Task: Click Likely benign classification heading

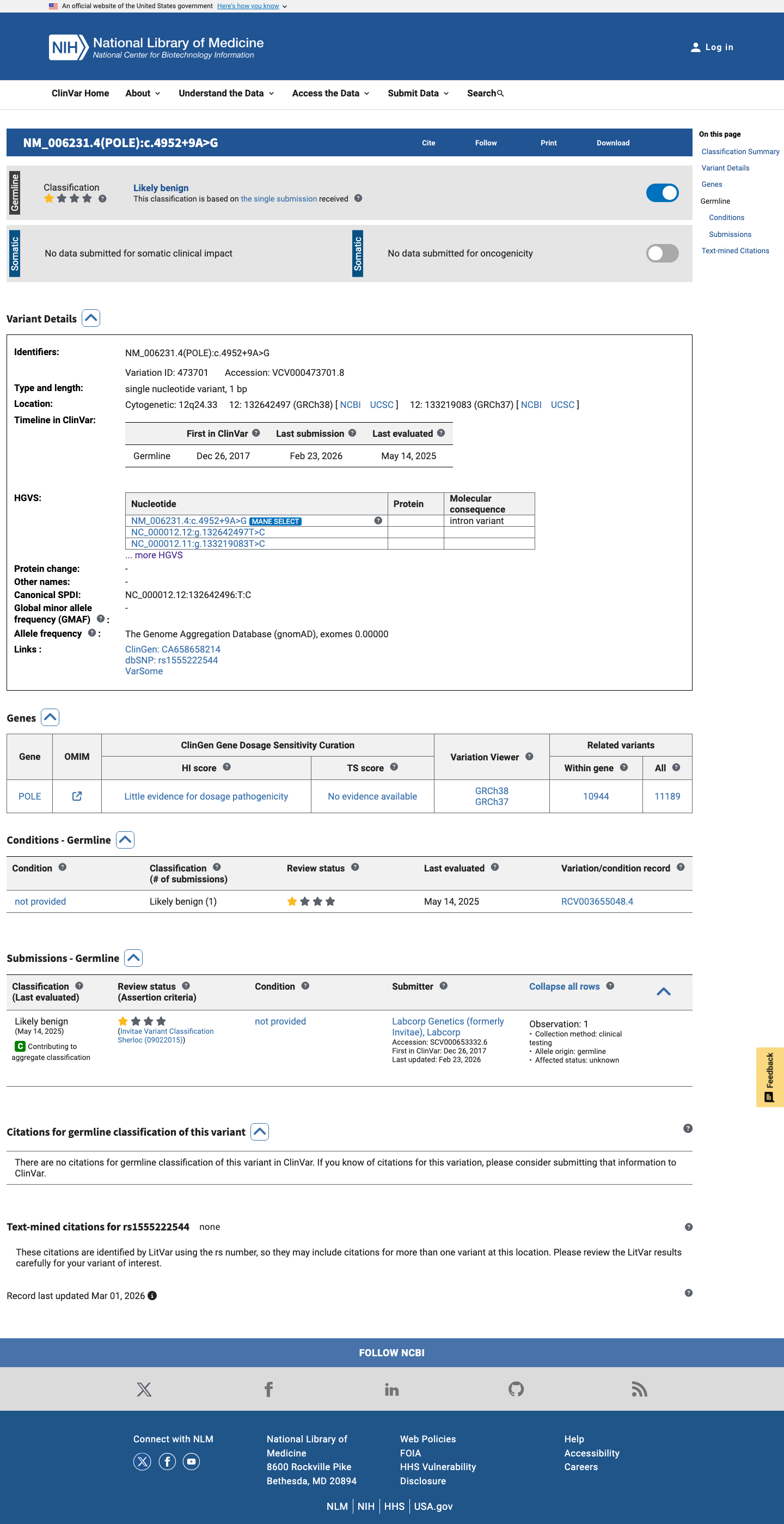Action: click(x=161, y=188)
